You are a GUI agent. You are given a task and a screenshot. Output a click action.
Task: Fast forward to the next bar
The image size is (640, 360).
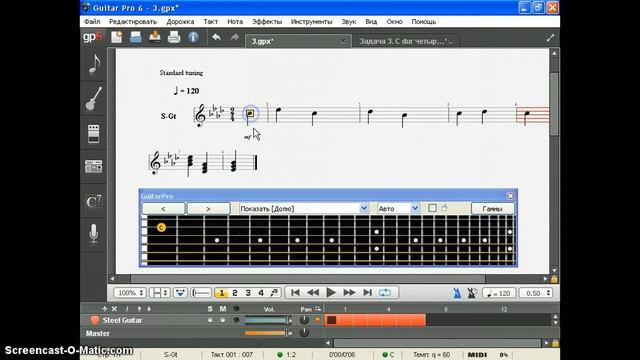[349, 293]
